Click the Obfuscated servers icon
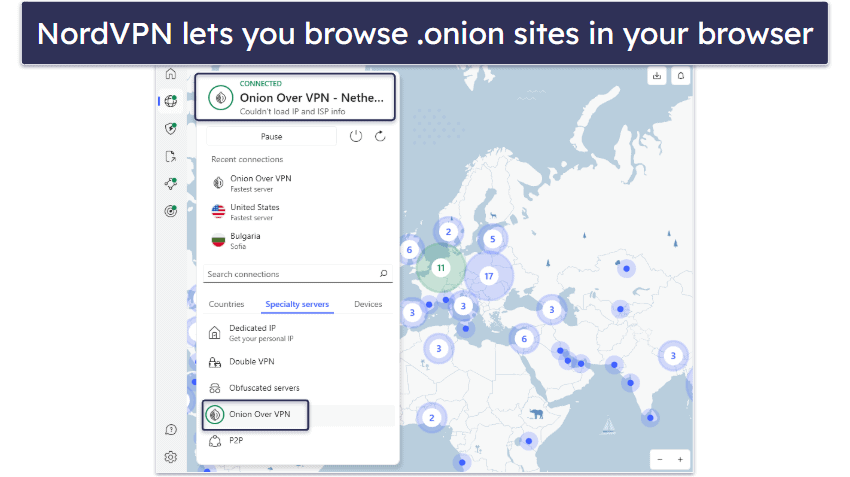The height and width of the screenshot is (477, 850). point(215,388)
